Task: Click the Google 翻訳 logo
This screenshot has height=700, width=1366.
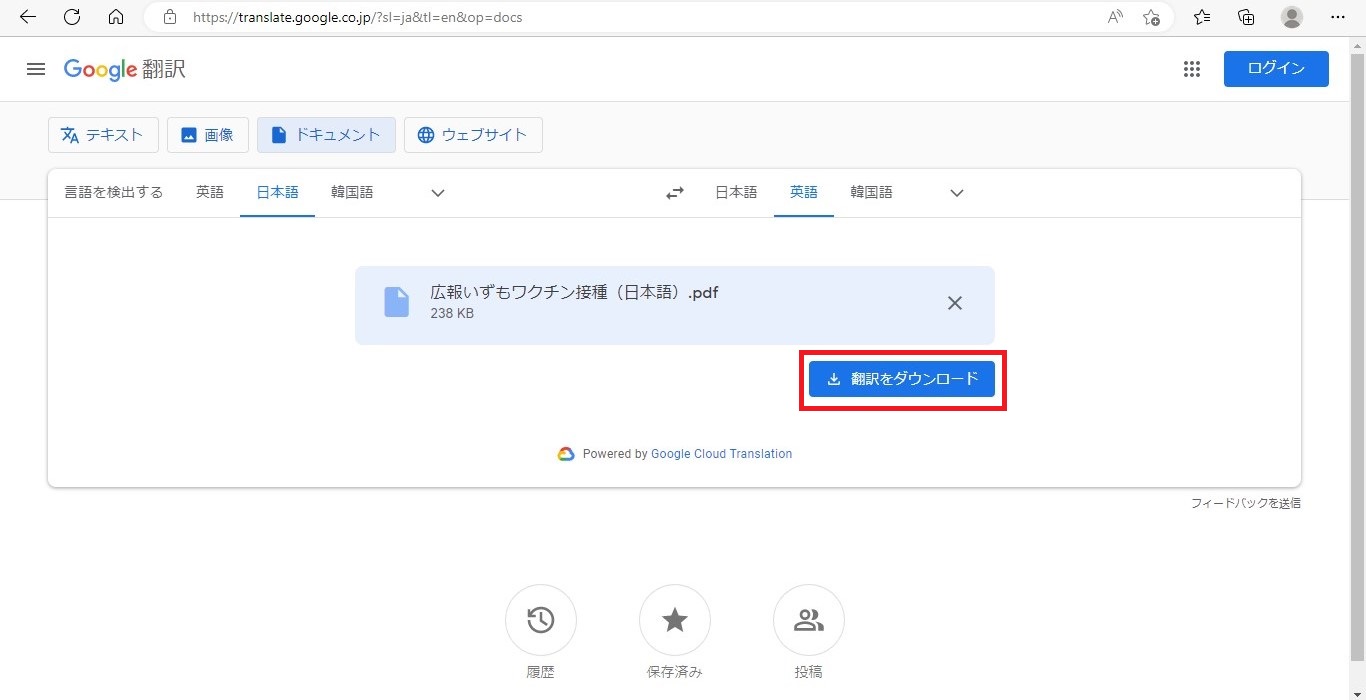Action: pos(124,69)
